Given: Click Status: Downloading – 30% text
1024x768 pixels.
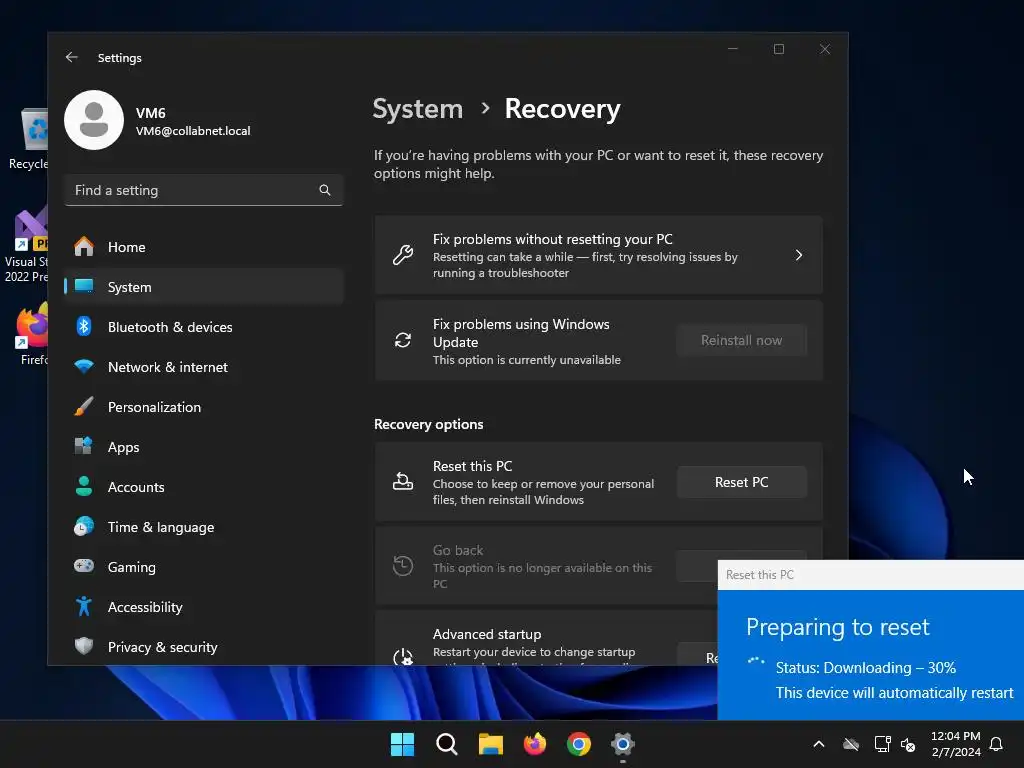Looking at the screenshot, I should 865,667.
